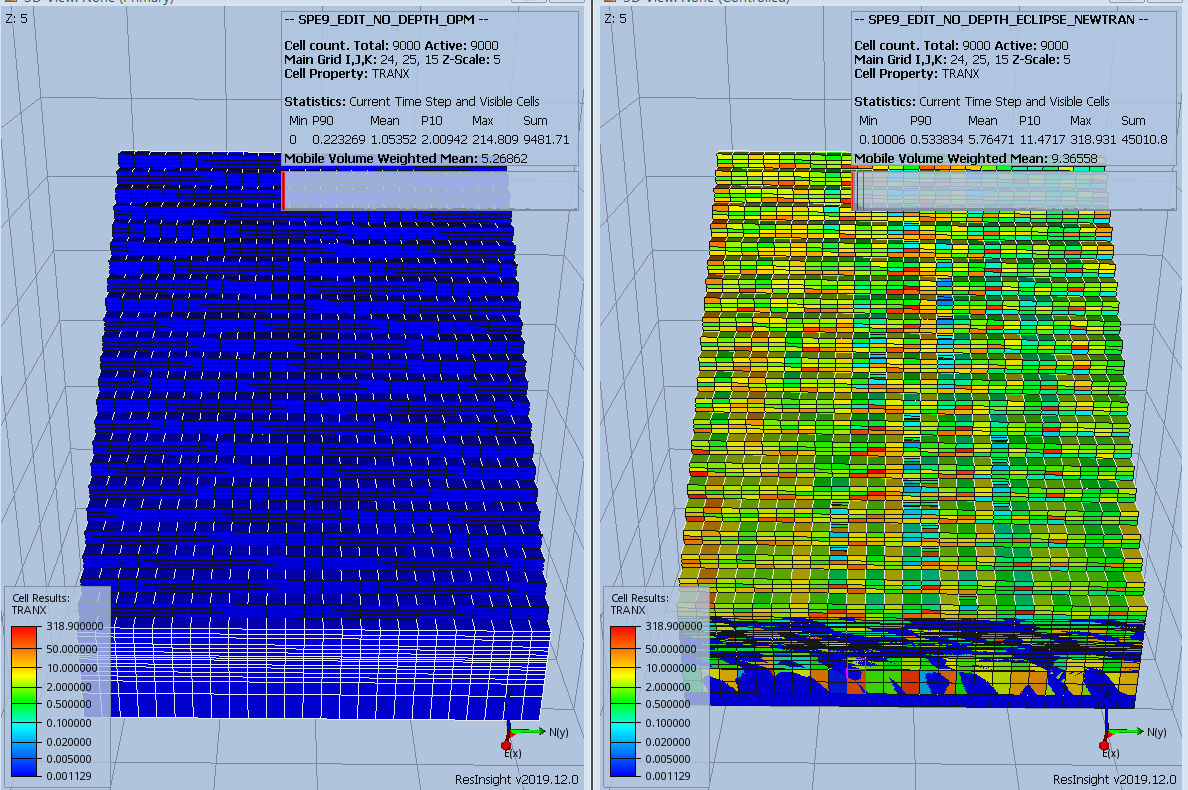Image resolution: width=1188 pixels, height=790 pixels.
Task: Click the red origin sphere in the Controlled view
Action: [x=1104, y=744]
